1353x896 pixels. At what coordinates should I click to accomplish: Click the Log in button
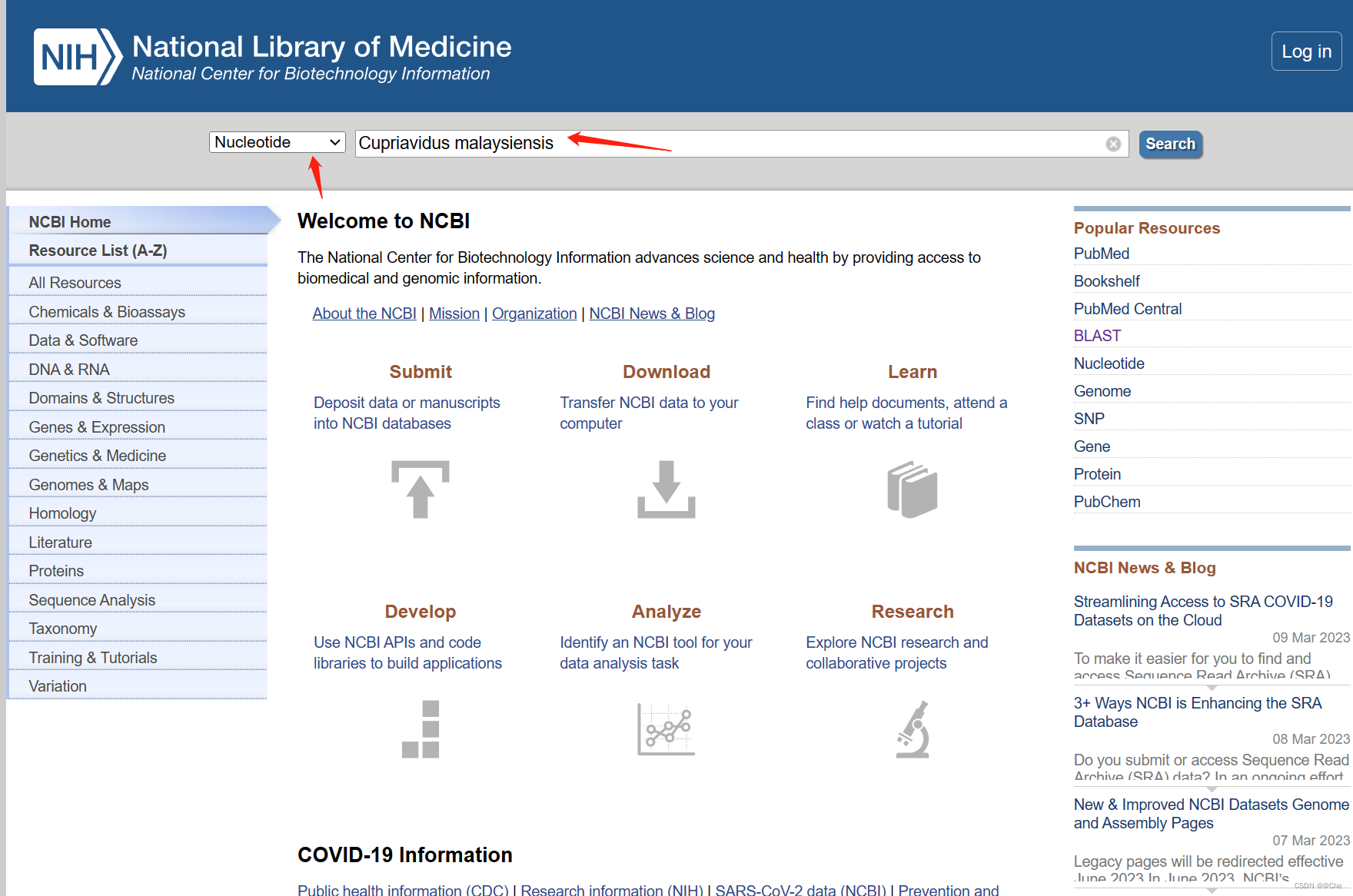1306,51
